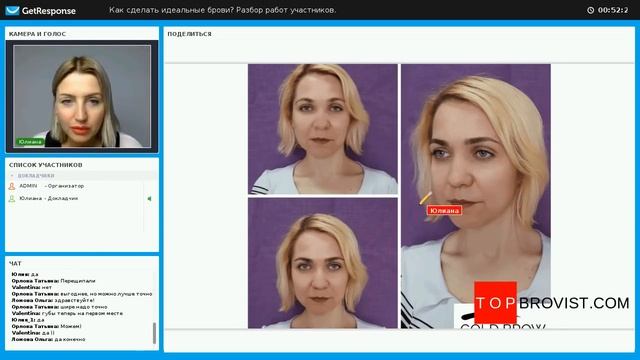The width and height of the screenshot is (640, 360).
Task: Click the clock icon beside the timer
Action: [x=591, y=10]
